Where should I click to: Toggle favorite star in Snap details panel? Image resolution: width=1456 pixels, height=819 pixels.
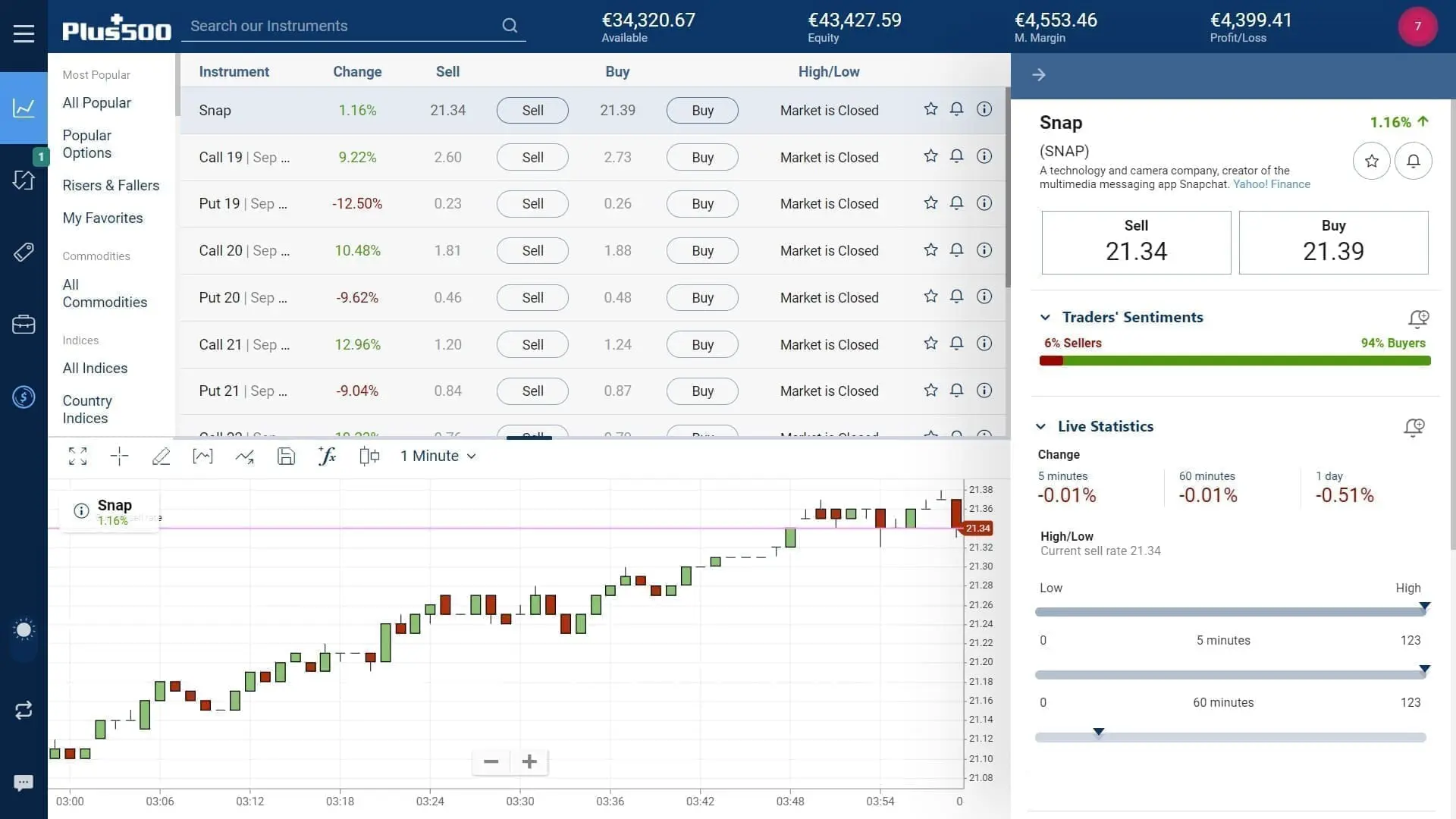point(1371,161)
